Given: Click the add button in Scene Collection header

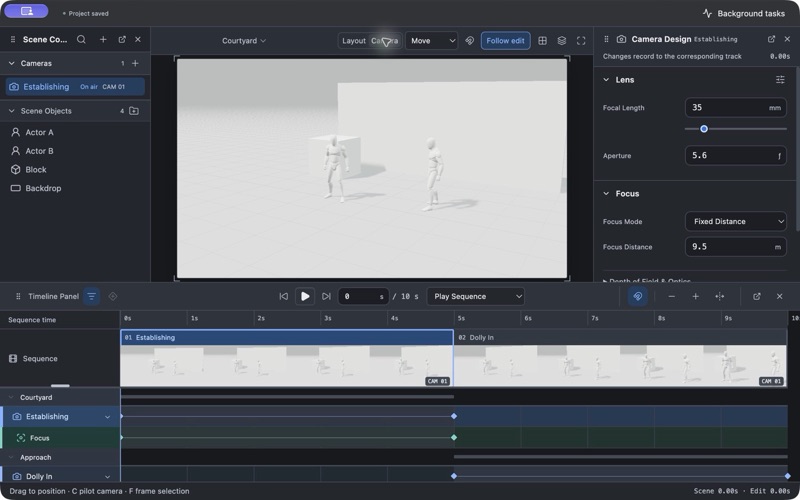Looking at the screenshot, I should click(x=103, y=39).
